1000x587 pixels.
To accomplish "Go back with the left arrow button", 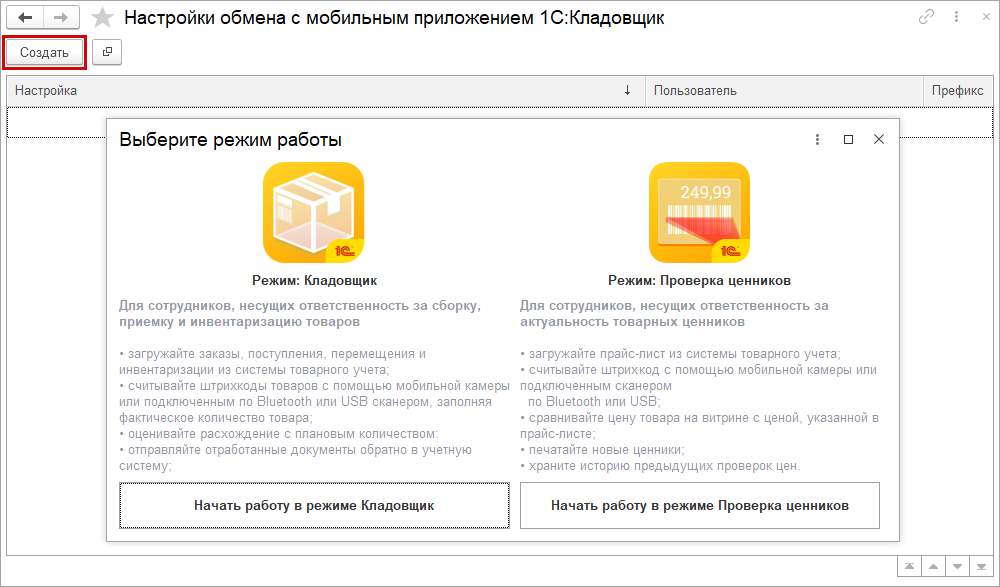I will coord(26,18).
